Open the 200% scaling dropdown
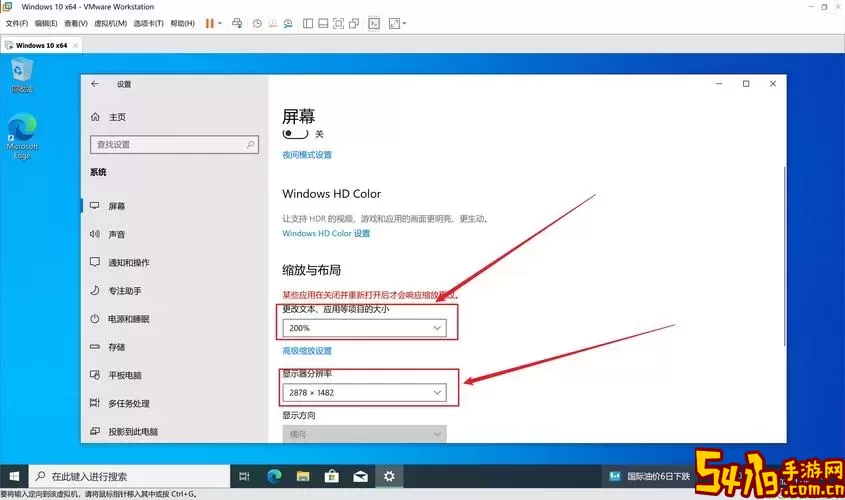This screenshot has height=500, width=845. (365, 328)
